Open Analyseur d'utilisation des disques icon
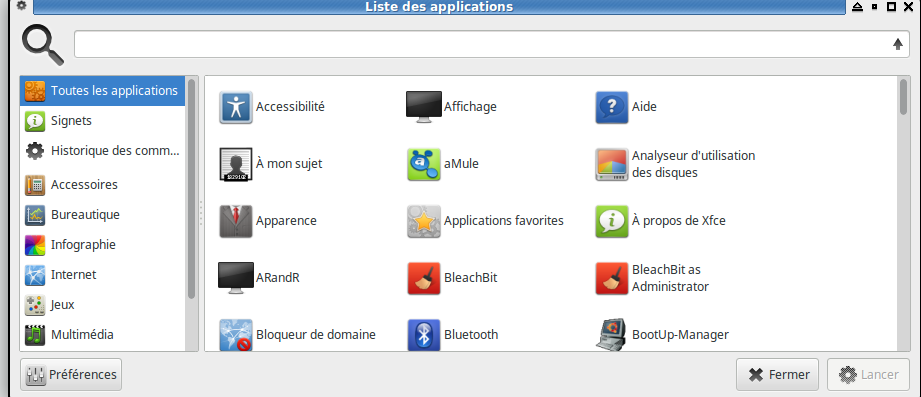 point(611,164)
